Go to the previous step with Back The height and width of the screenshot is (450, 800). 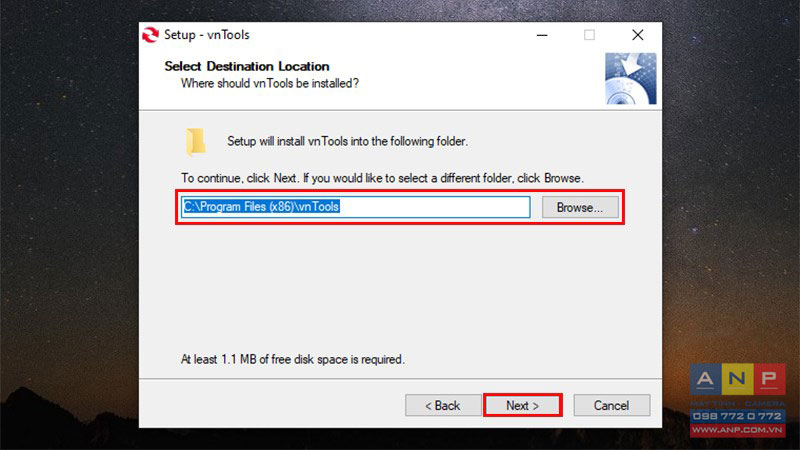[x=443, y=406]
